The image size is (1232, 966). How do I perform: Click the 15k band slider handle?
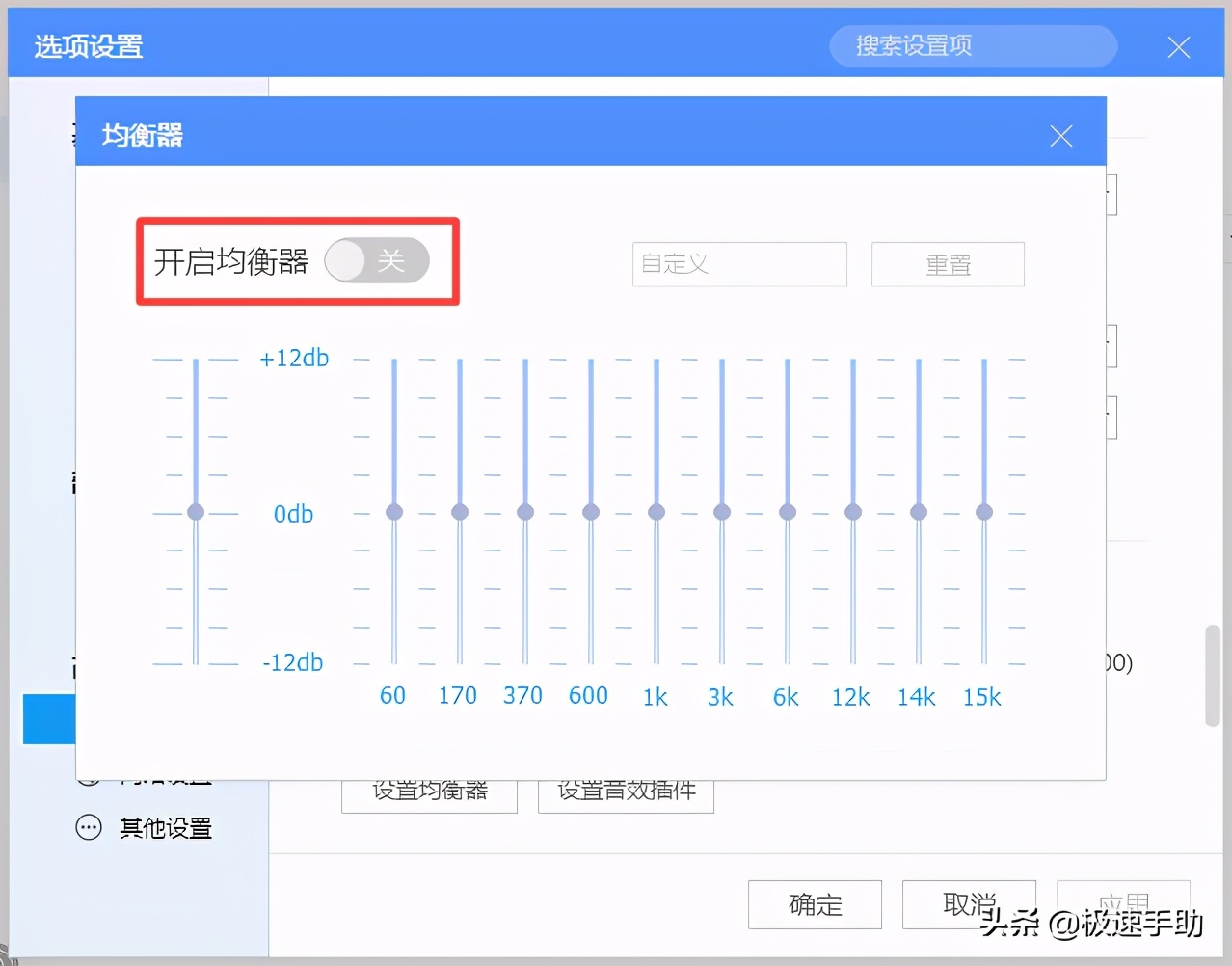983,512
